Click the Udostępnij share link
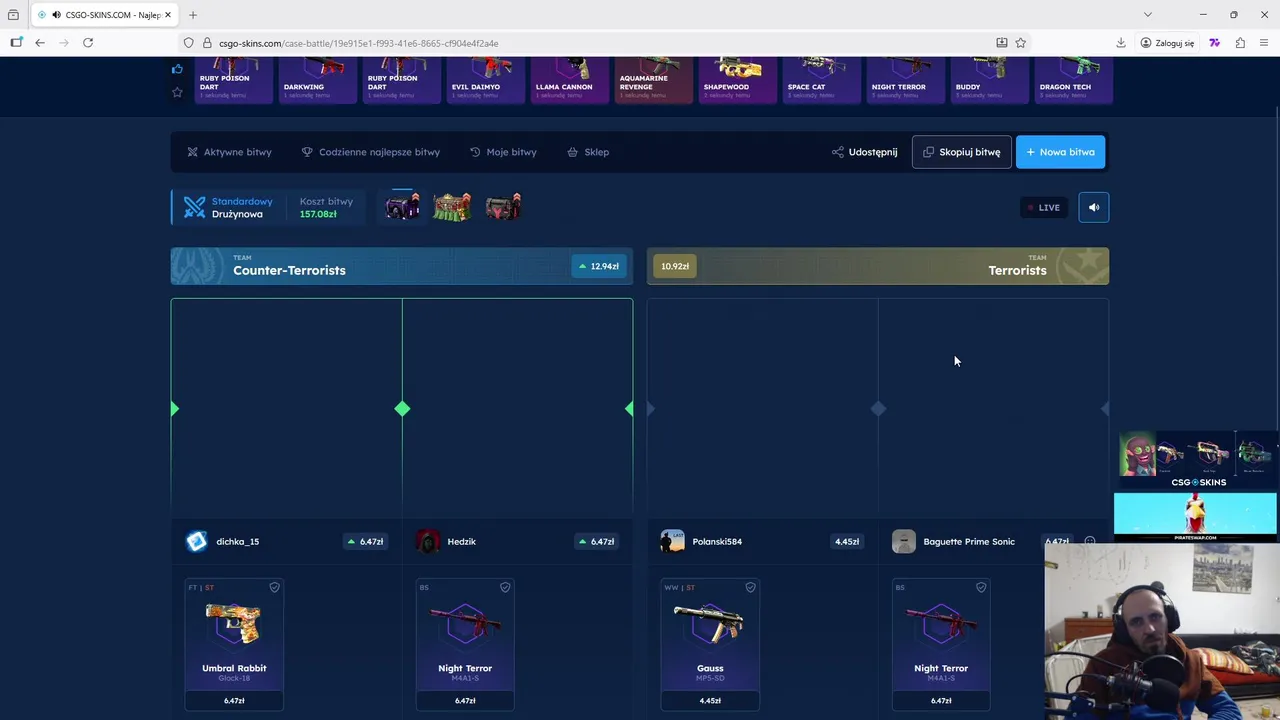 tap(864, 152)
